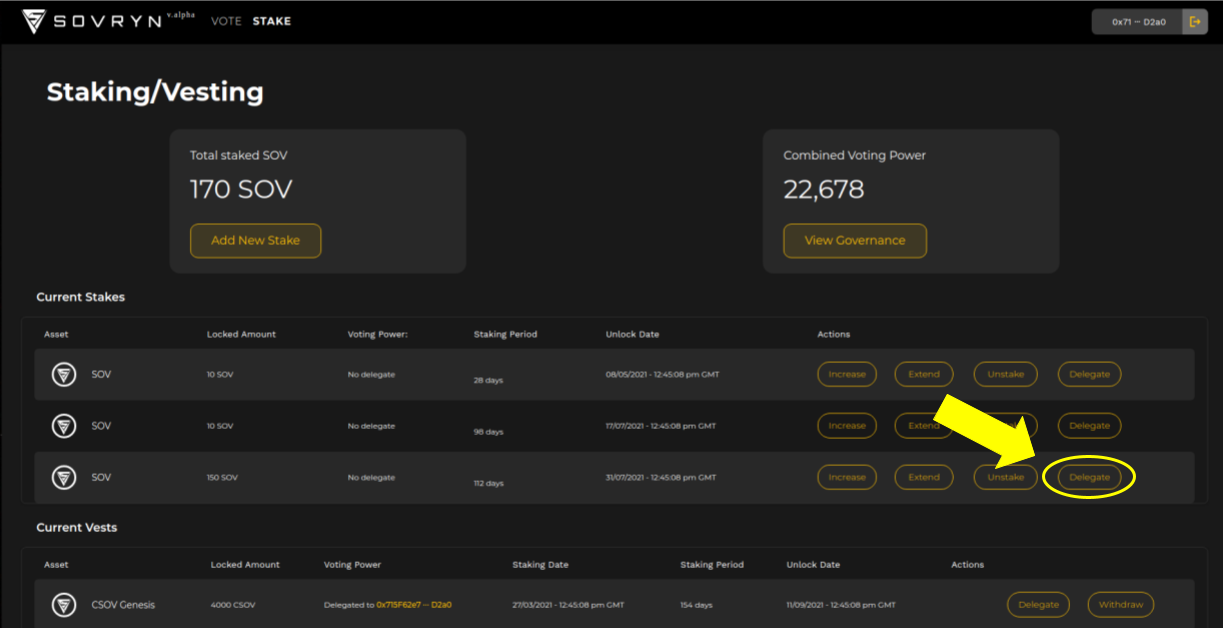
Task: Delegate the CSOV Genesis vest
Action: point(1039,605)
